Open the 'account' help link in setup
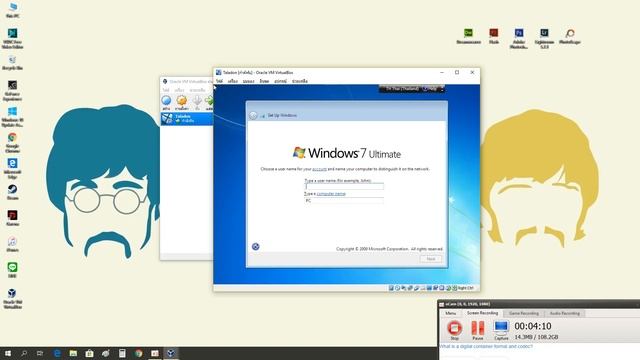This screenshot has width=640, height=360. [x=319, y=169]
